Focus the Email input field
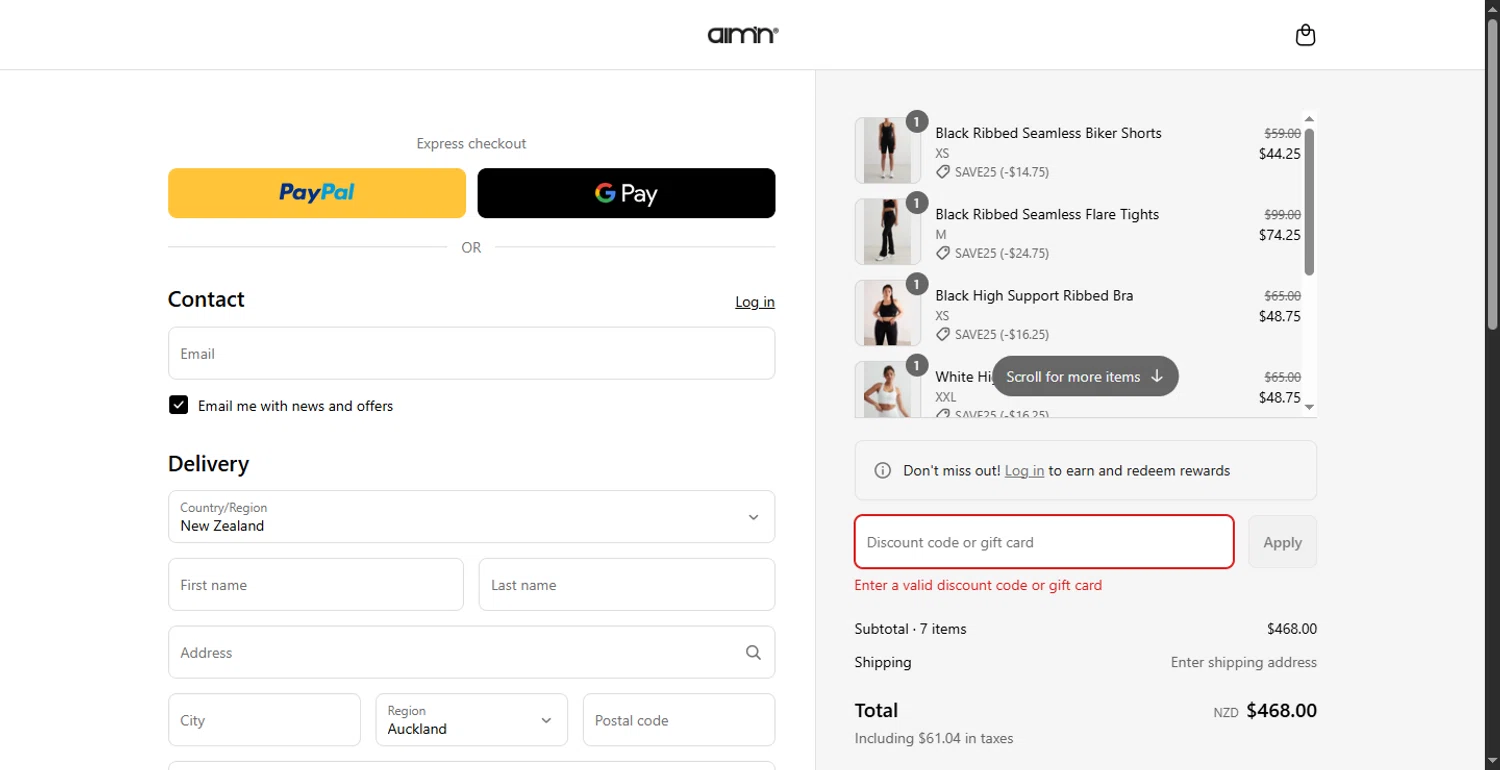The height and width of the screenshot is (770, 1500). pos(471,353)
